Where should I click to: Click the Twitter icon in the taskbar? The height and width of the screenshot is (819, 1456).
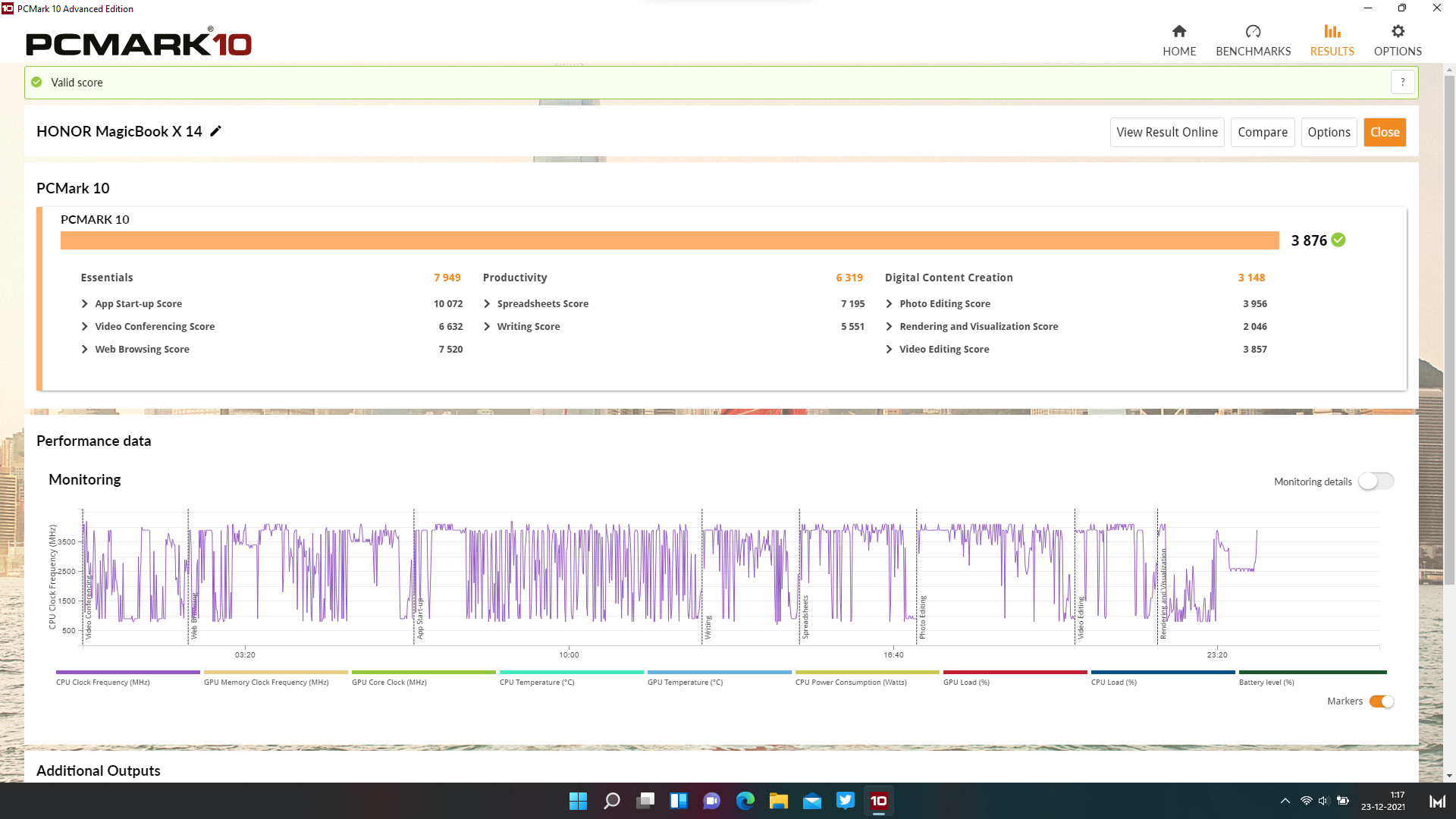845,801
